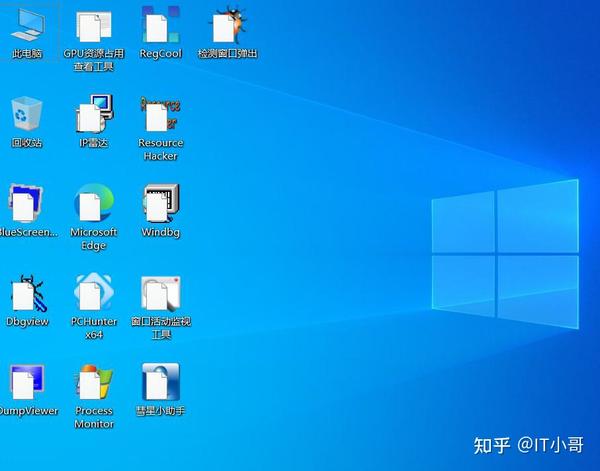This screenshot has width=600, height=471.
Task: Click the '此电脑' label text
Action: click(27, 54)
